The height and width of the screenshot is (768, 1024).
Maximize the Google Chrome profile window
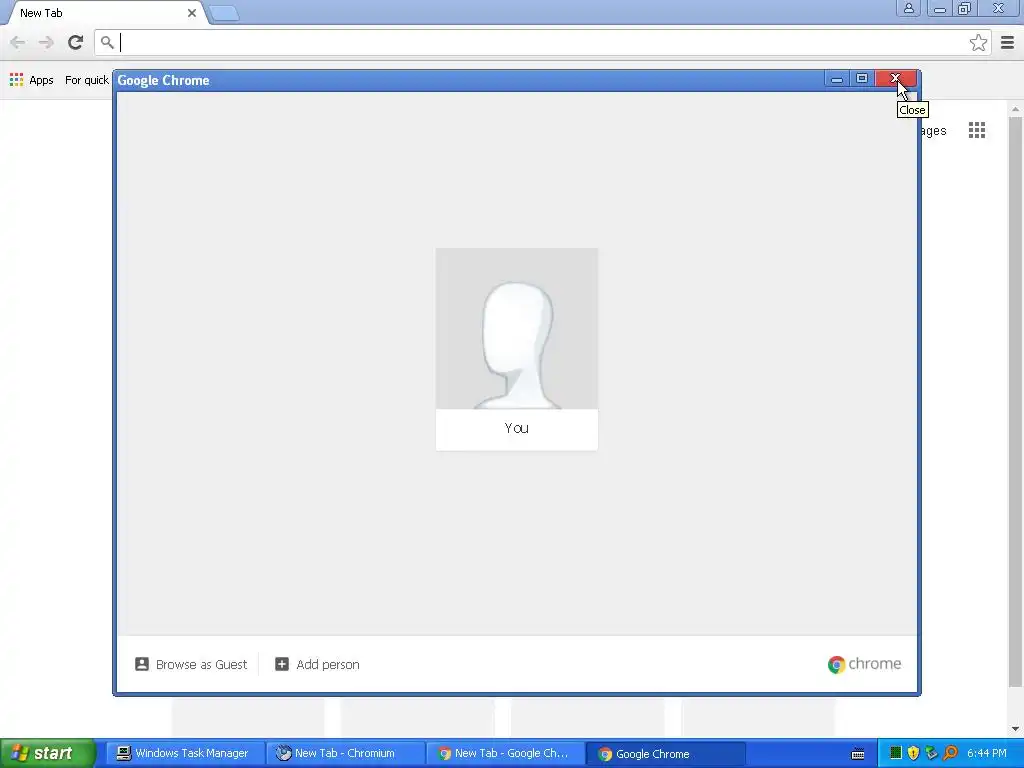[x=862, y=78]
